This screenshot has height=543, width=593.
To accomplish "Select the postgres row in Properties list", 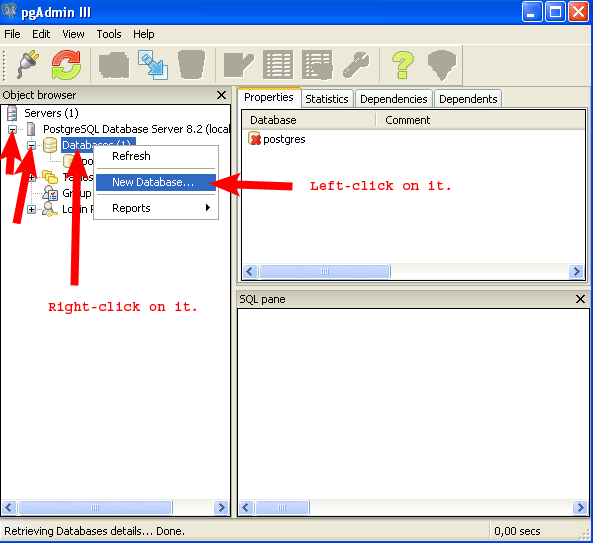I will coord(284,139).
